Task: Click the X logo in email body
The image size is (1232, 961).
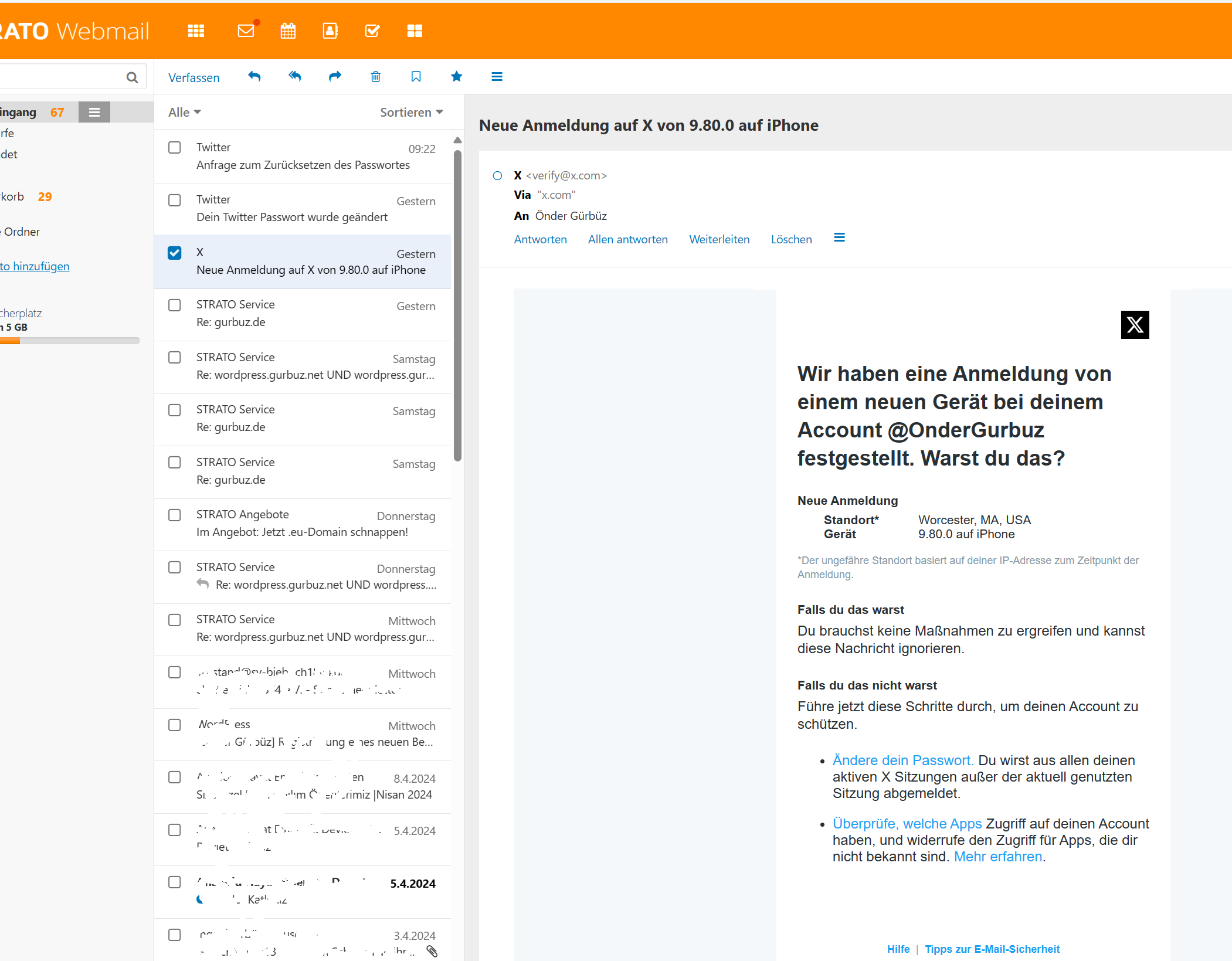Action: (1135, 325)
